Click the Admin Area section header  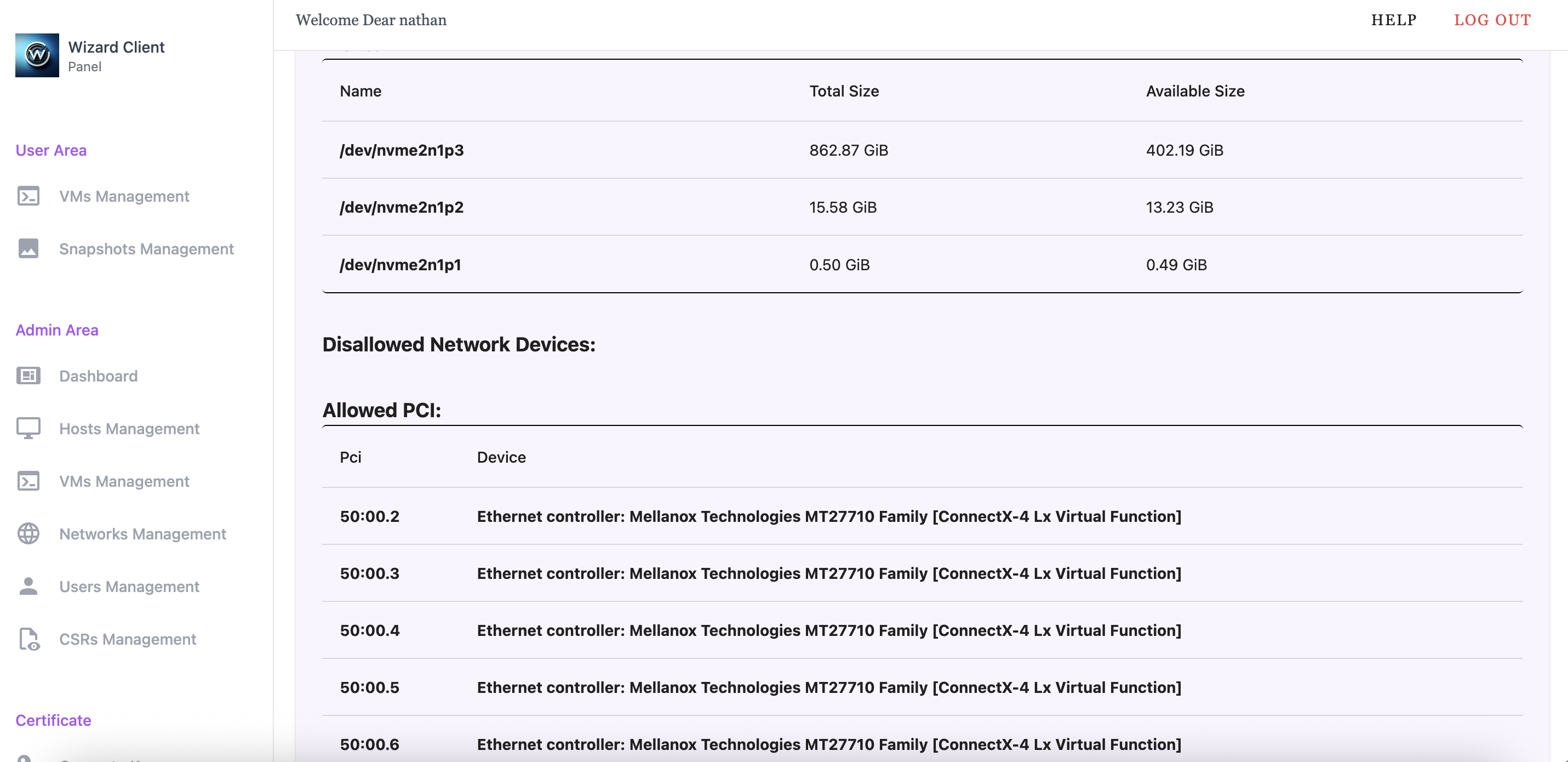pyautogui.click(x=56, y=329)
